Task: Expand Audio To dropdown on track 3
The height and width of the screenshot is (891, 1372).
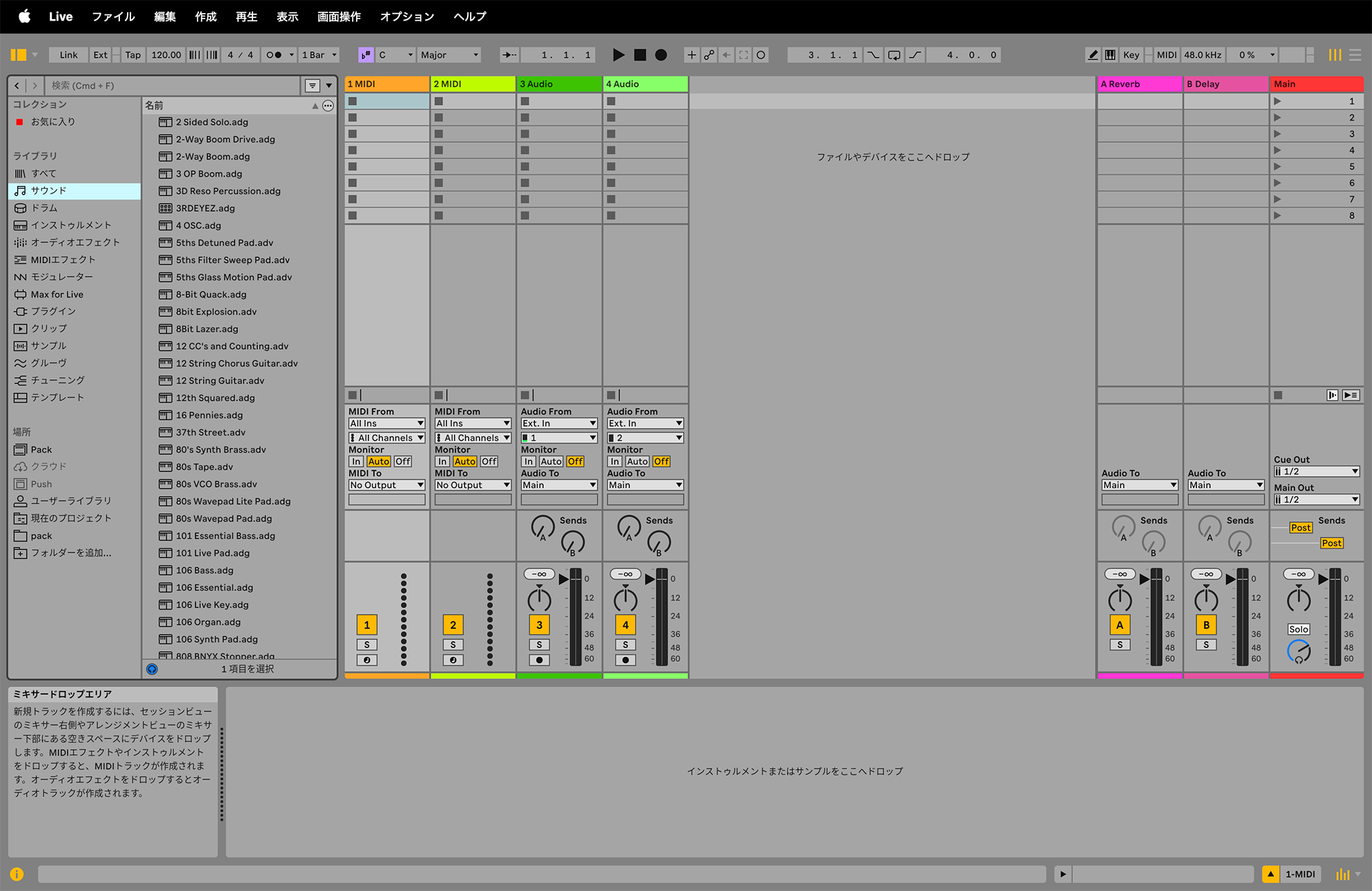Action: tap(559, 485)
